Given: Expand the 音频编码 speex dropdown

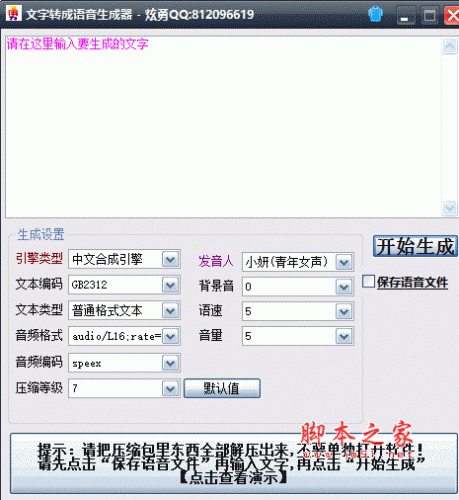Looking at the screenshot, I should click(x=170, y=363).
